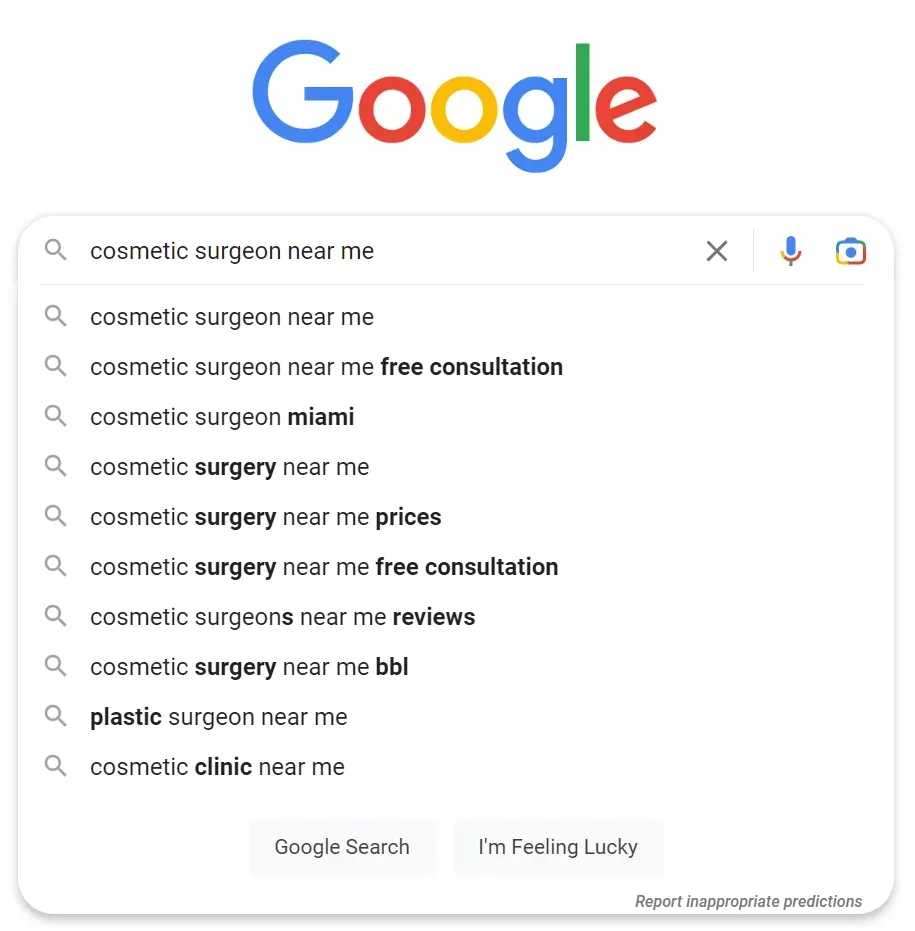The width and height of the screenshot is (915, 931).
Task: Click magnifier icon beside 'cosmetic surgery near me bbl'
Action: 56,667
